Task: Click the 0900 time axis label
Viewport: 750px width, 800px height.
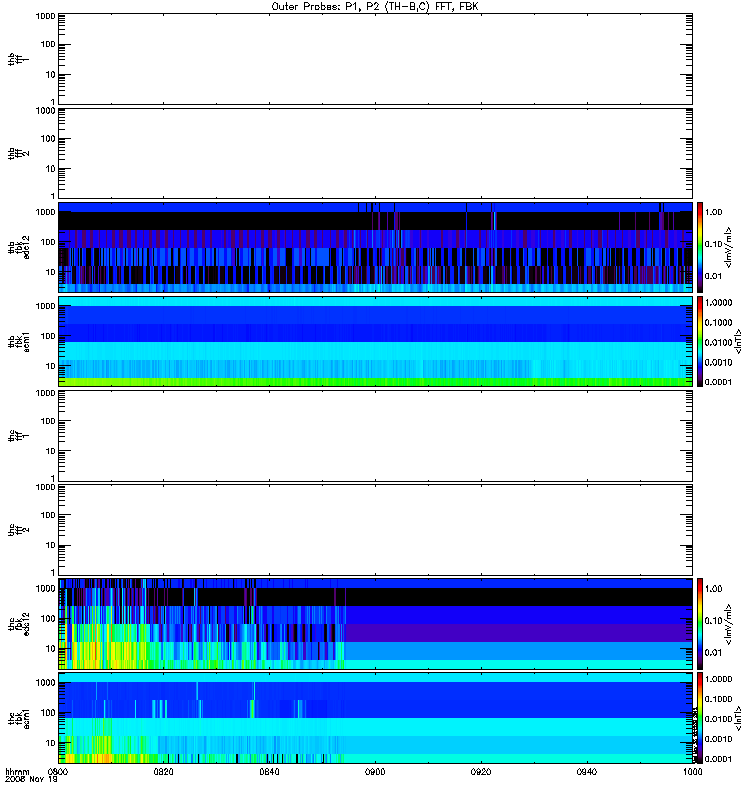Action: tap(375, 772)
